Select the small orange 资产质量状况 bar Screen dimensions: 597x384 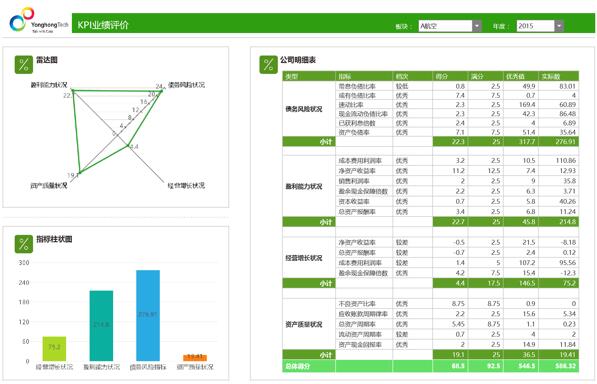point(195,358)
